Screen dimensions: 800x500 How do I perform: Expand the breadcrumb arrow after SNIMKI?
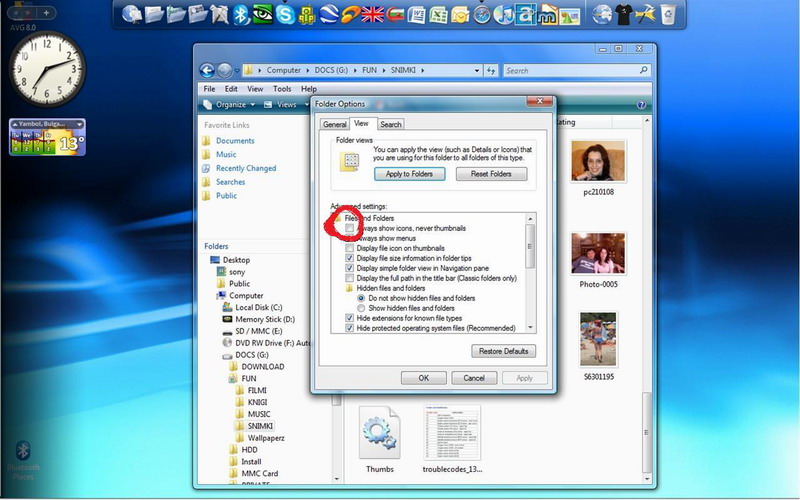point(422,70)
